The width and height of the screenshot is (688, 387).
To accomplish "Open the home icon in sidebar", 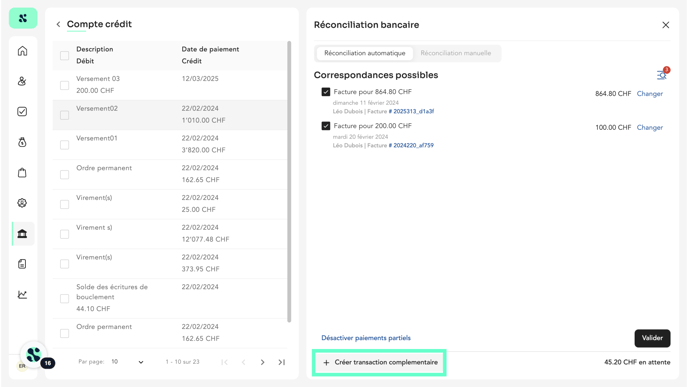I will pyautogui.click(x=22, y=51).
